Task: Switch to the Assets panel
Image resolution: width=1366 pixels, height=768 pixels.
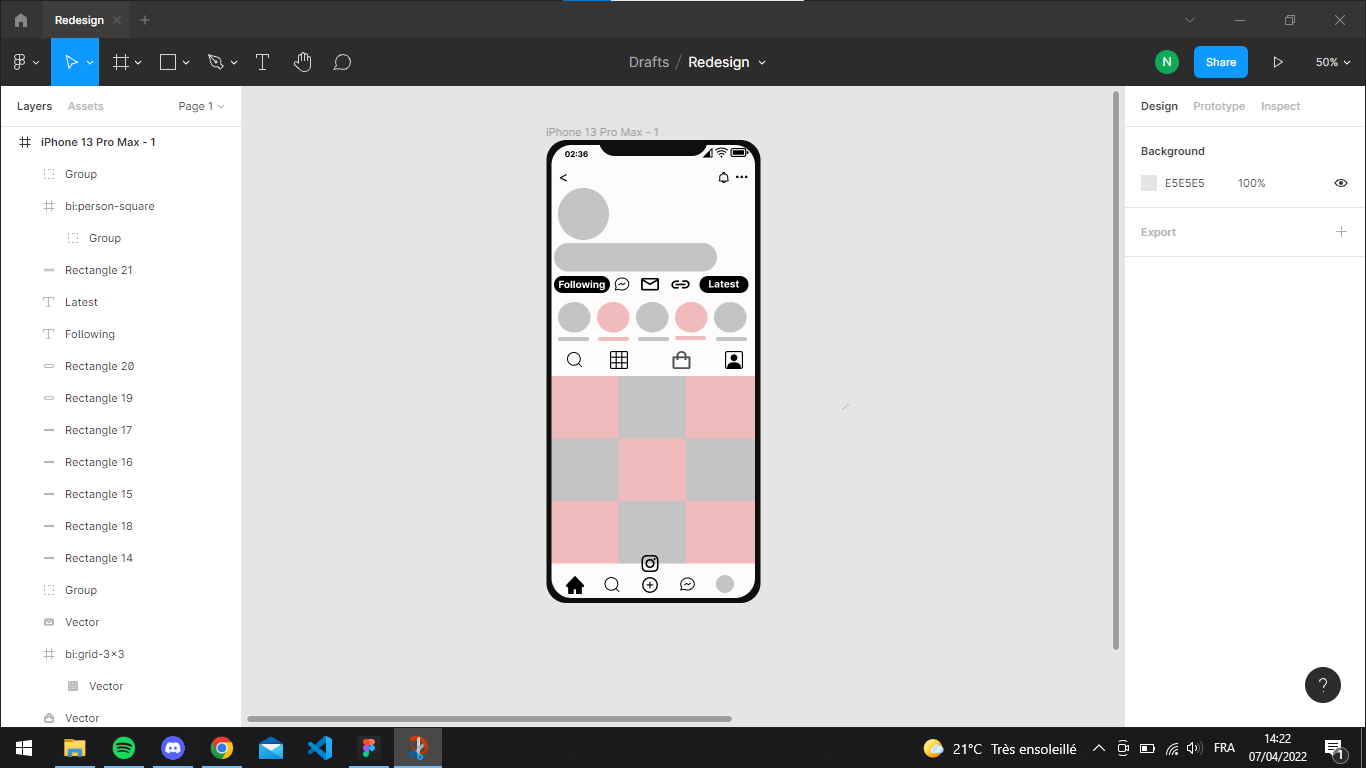Action: [85, 106]
